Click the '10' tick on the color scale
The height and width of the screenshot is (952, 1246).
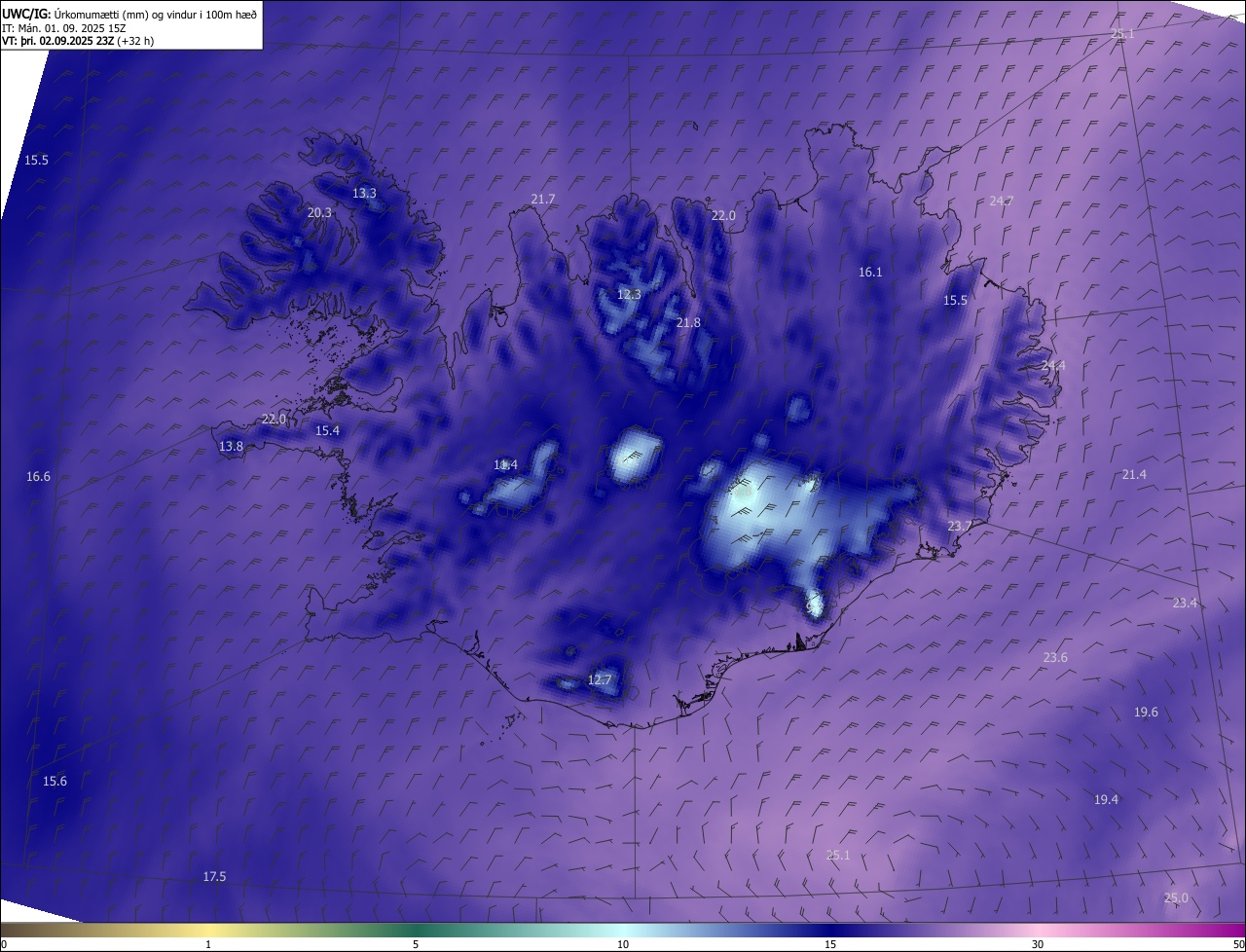623,944
